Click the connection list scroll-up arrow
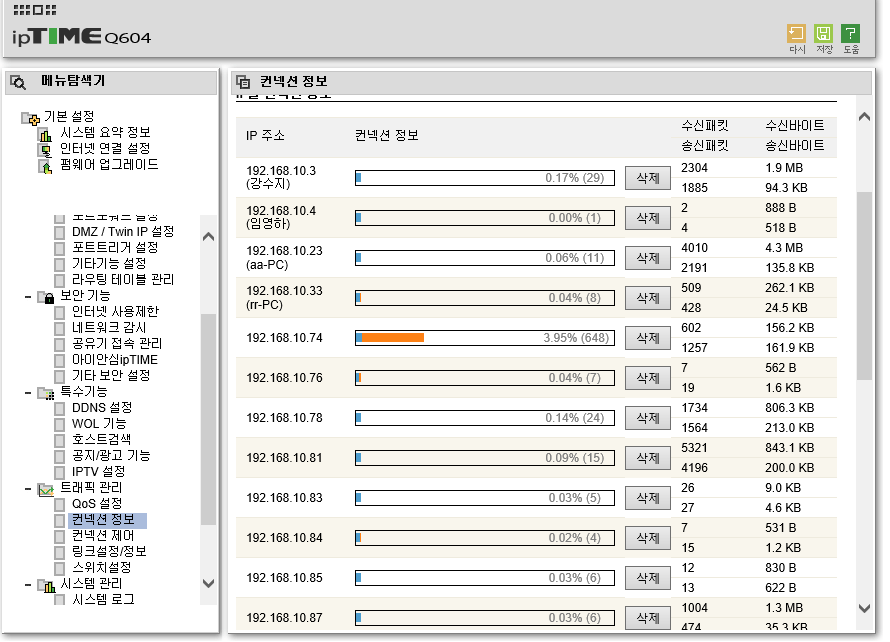 click(864, 117)
